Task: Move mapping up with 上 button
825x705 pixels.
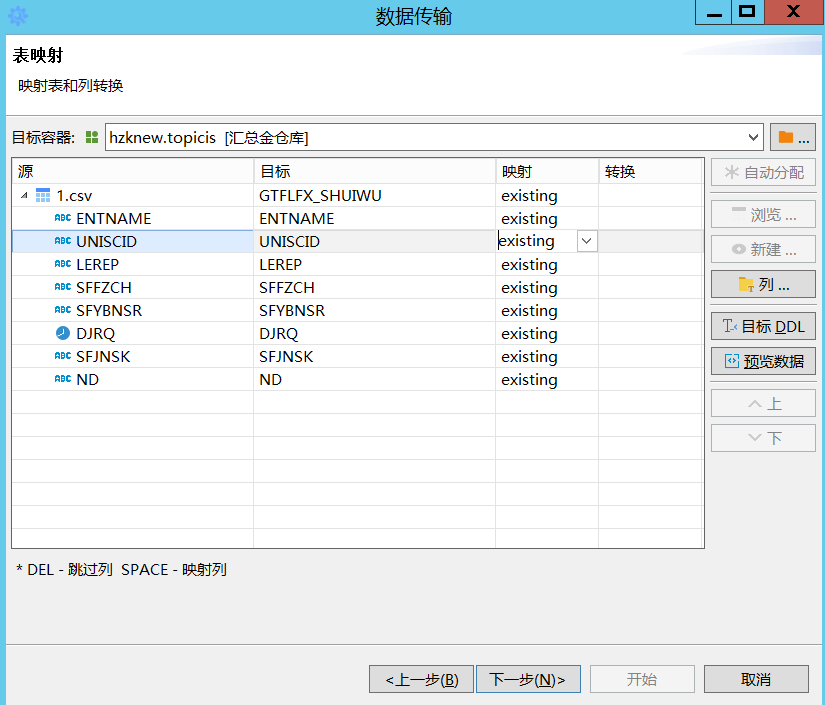Action: pyautogui.click(x=763, y=404)
